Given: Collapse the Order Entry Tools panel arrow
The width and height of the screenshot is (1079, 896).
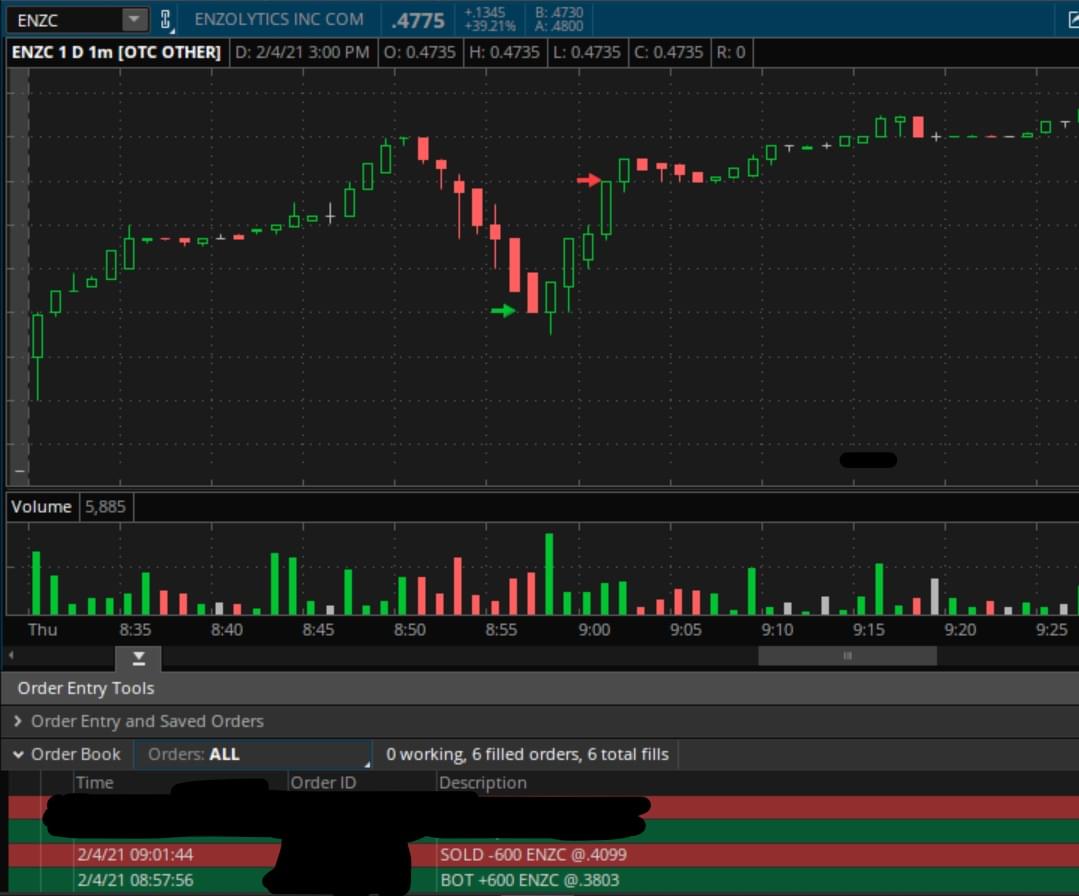Looking at the screenshot, I should [x=138, y=659].
